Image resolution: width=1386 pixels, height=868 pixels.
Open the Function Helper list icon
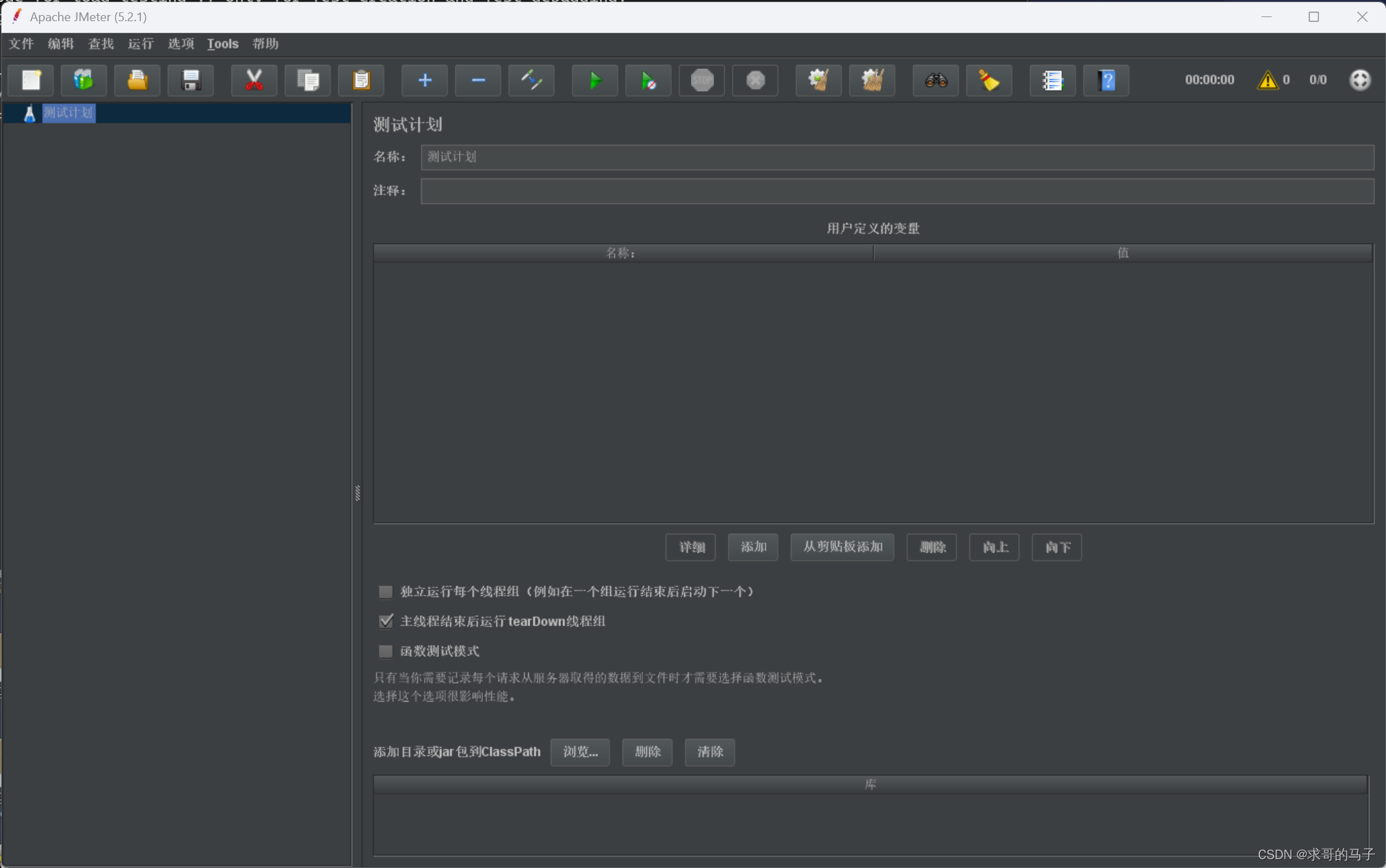tap(1052, 80)
